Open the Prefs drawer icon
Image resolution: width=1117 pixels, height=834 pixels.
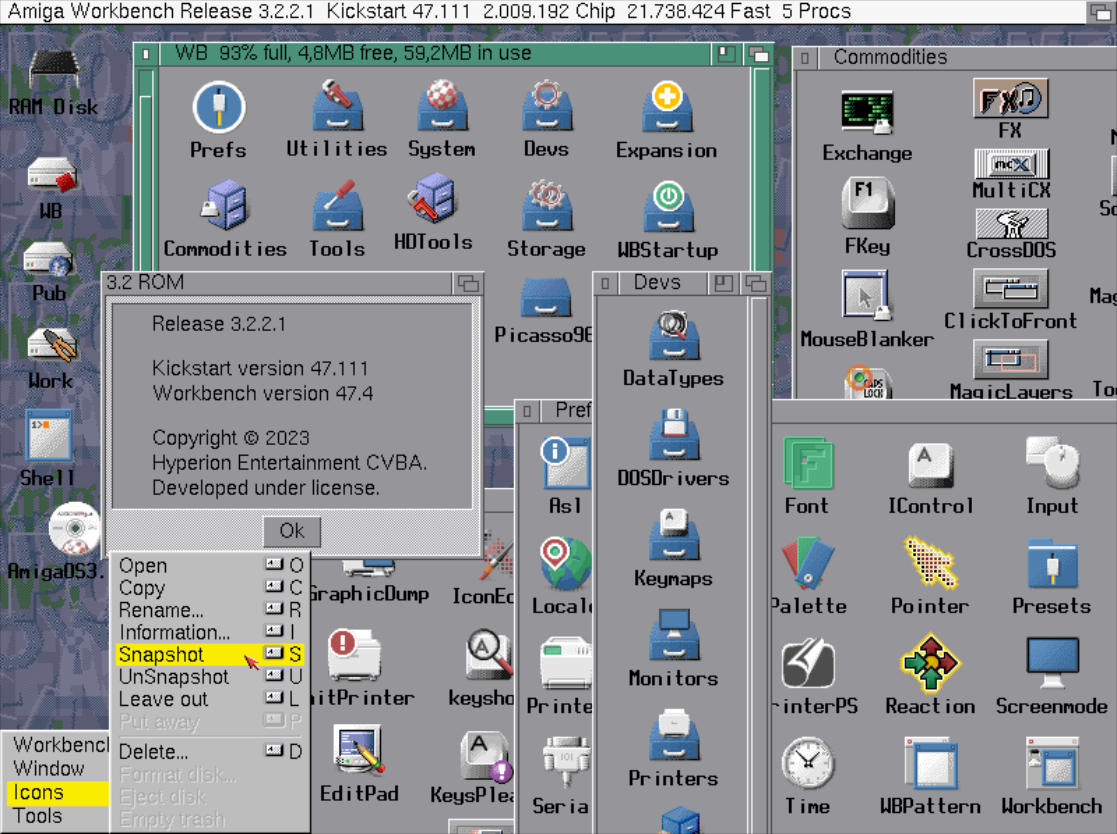218,109
